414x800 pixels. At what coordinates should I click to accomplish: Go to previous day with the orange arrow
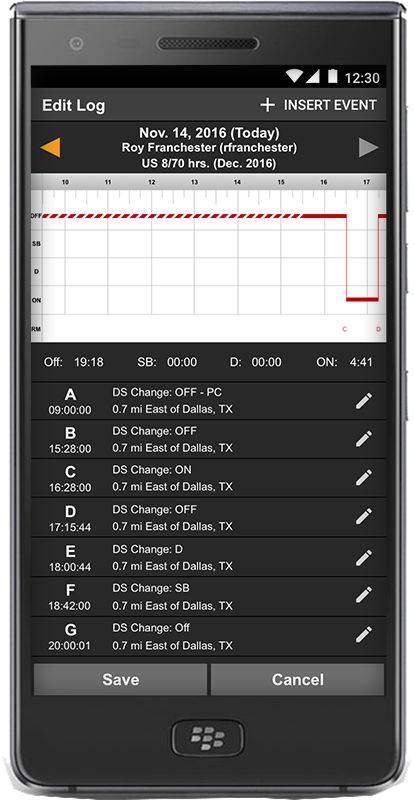click(x=51, y=147)
